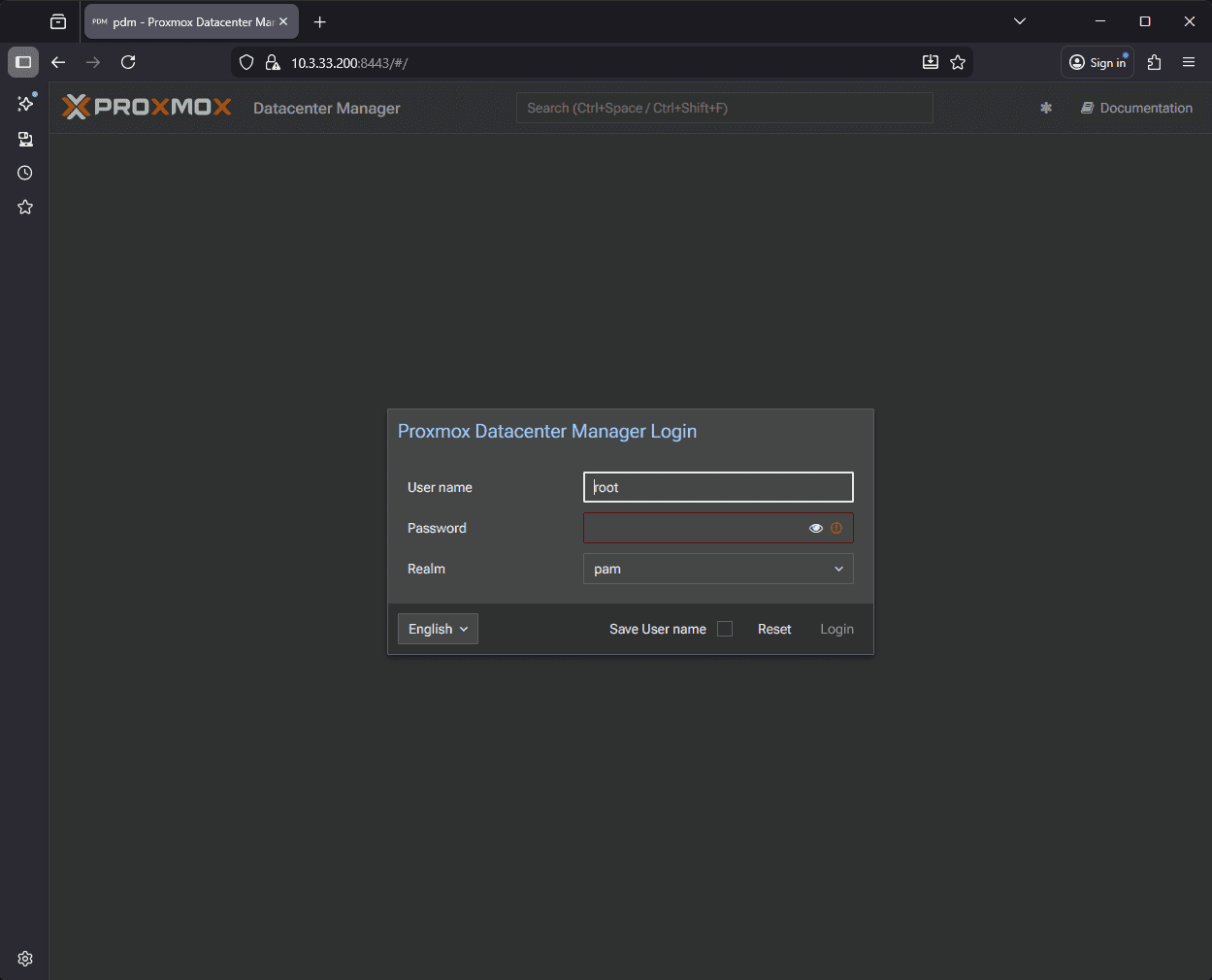
Task: Click the book icon next to Documentation
Action: click(x=1086, y=108)
